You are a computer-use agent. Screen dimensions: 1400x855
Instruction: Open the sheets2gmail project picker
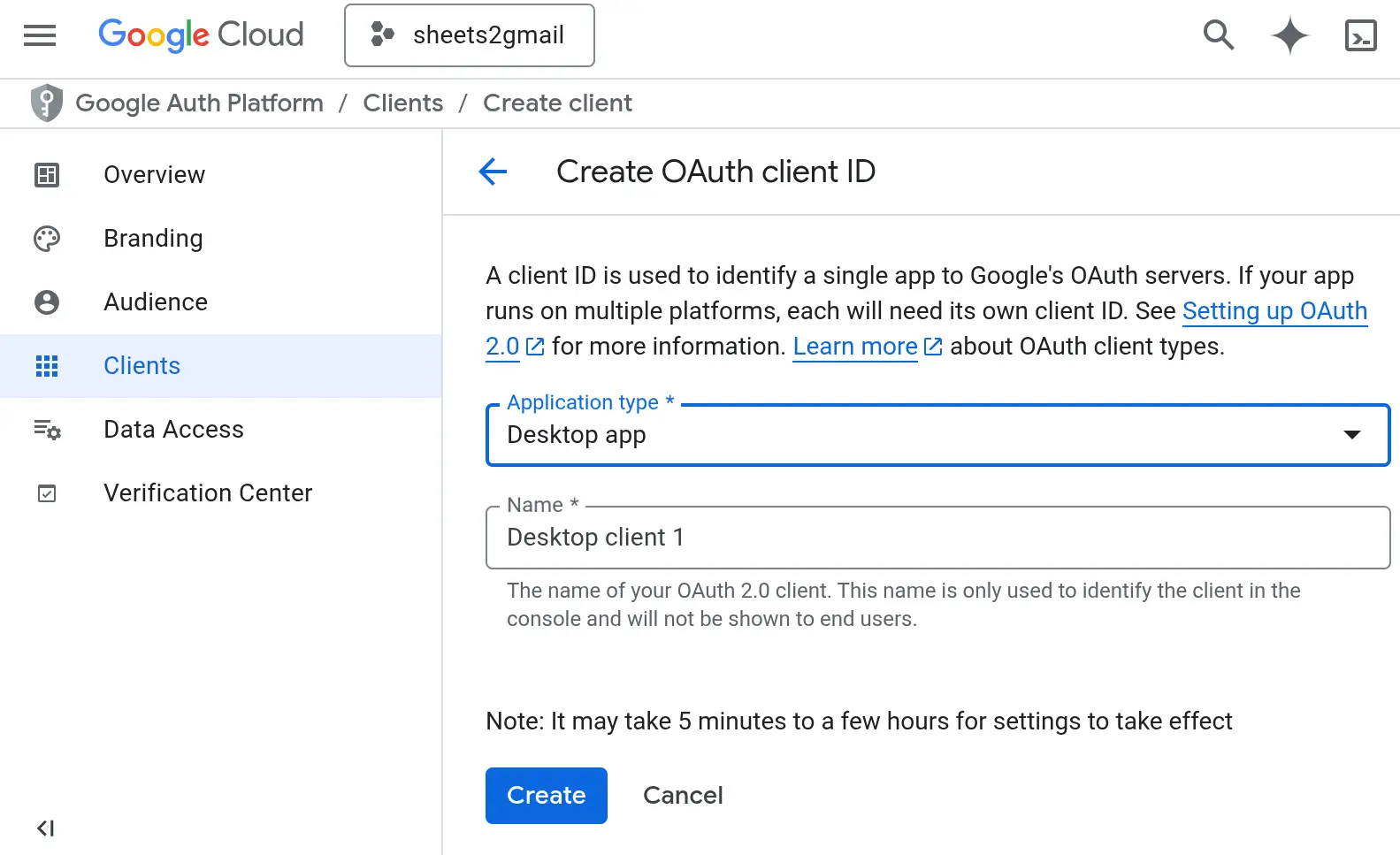(469, 35)
